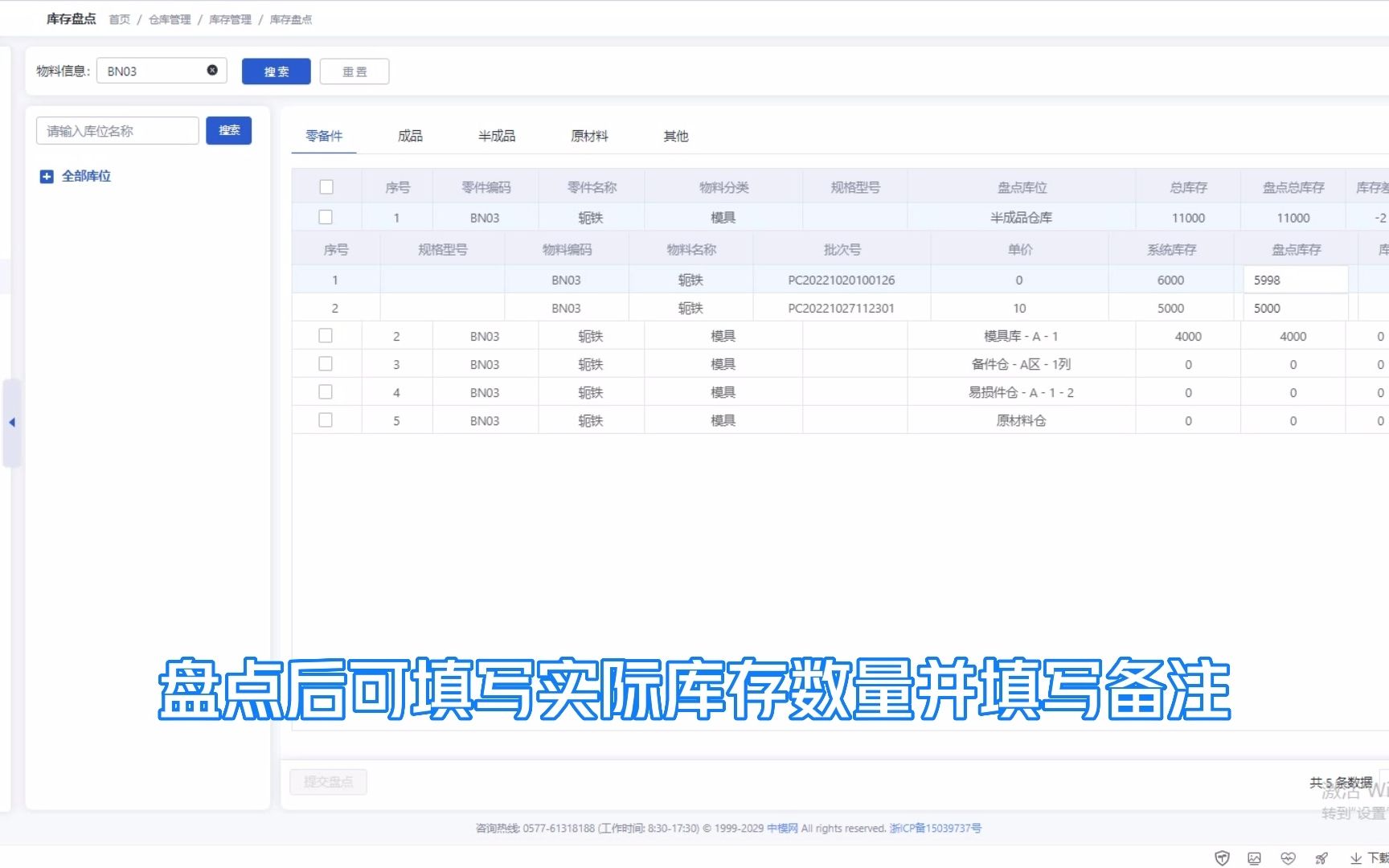Click batch number PC20221027112301
This screenshot has width=1389, height=868.
pyautogui.click(x=842, y=308)
